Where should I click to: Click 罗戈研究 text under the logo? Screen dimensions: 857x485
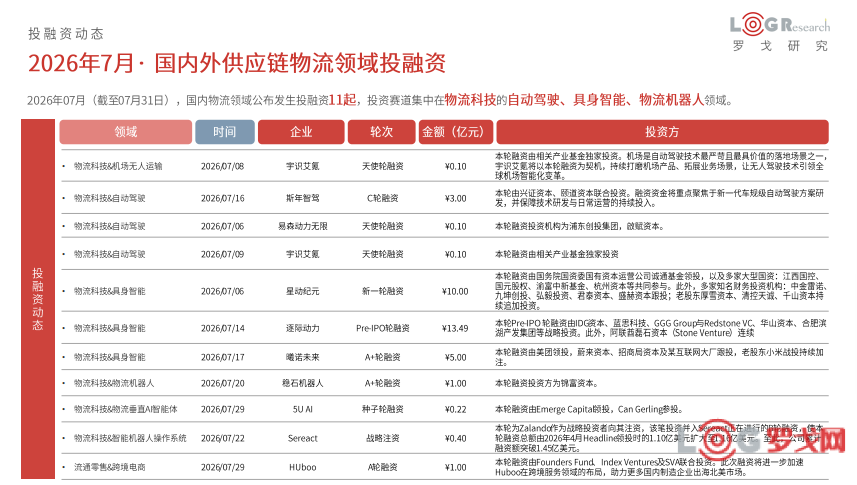pos(780,46)
